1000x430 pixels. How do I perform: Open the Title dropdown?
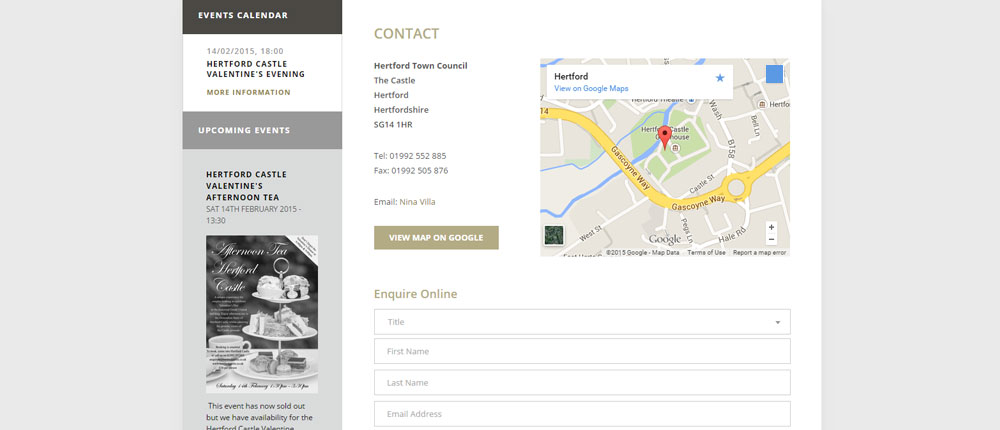coord(582,322)
